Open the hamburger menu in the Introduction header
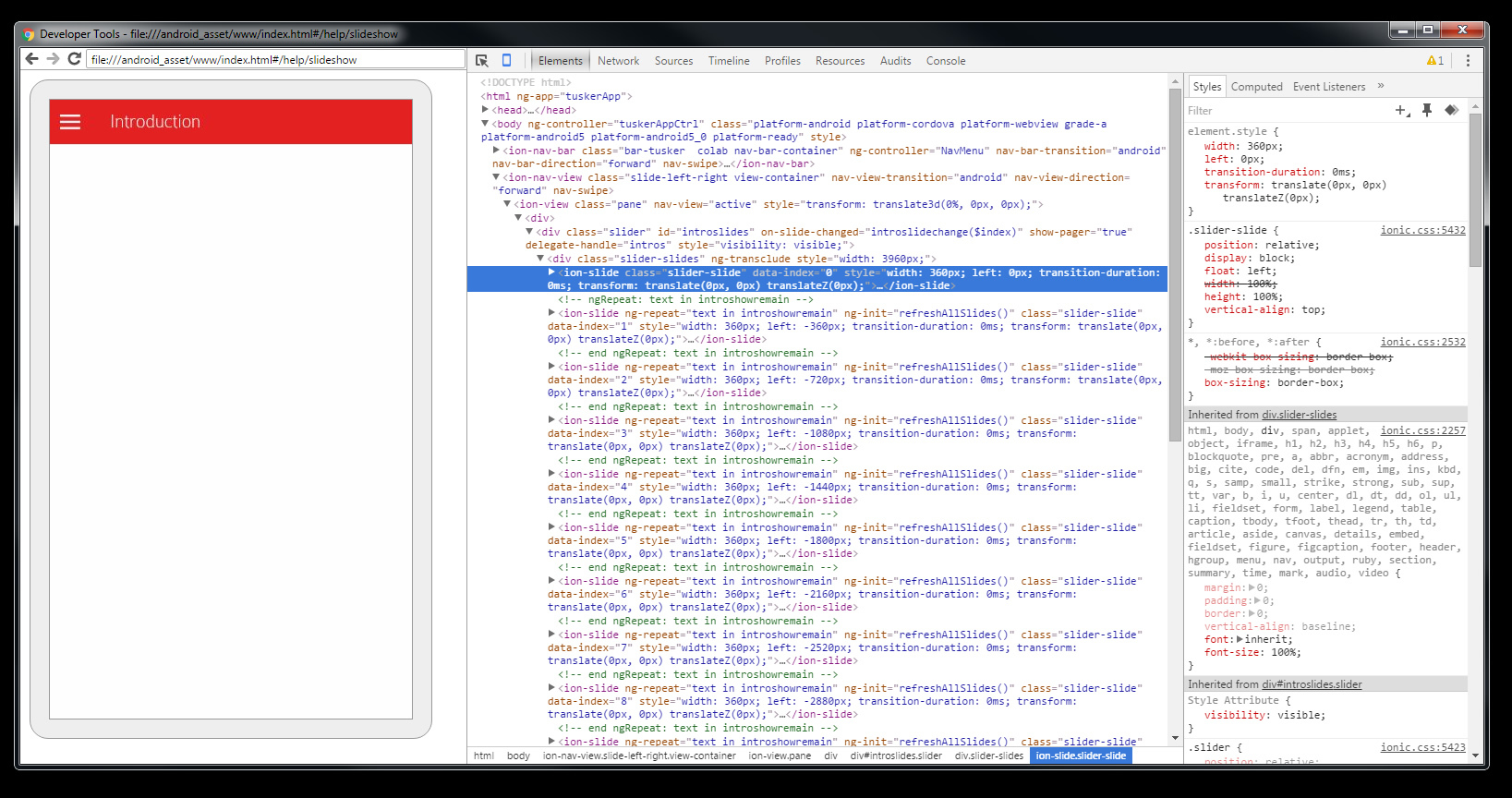 click(x=70, y=122)
